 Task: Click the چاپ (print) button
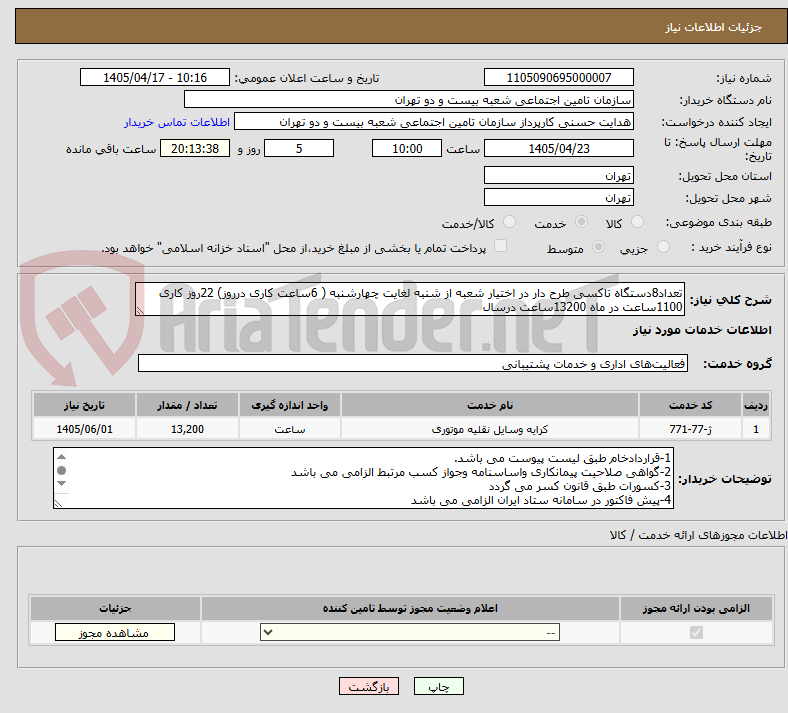[438, 686]
